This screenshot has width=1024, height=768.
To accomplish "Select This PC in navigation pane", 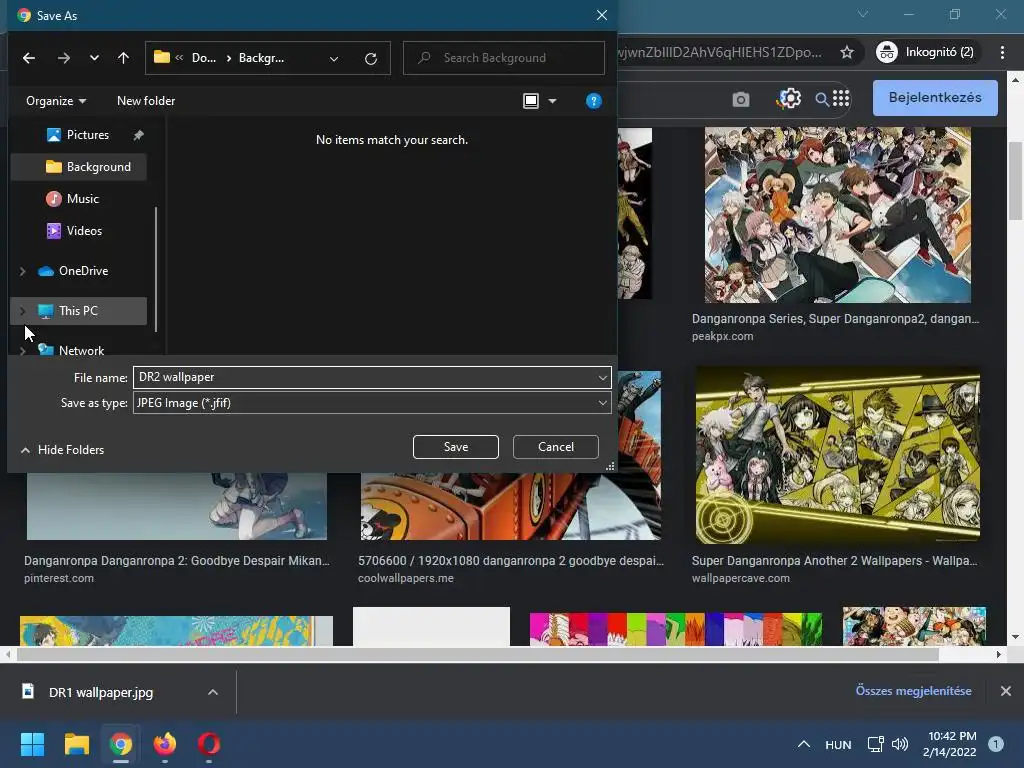I will (78, 311).
